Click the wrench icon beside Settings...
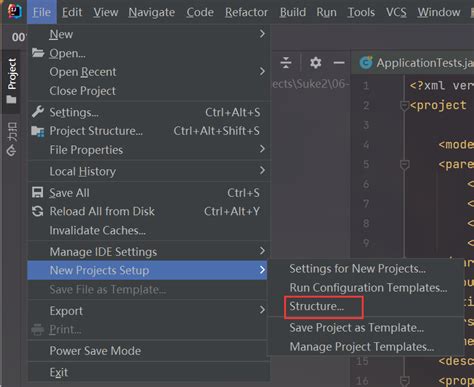The height and width of the screenshot is (387, 474). click(x=38, y=112)
